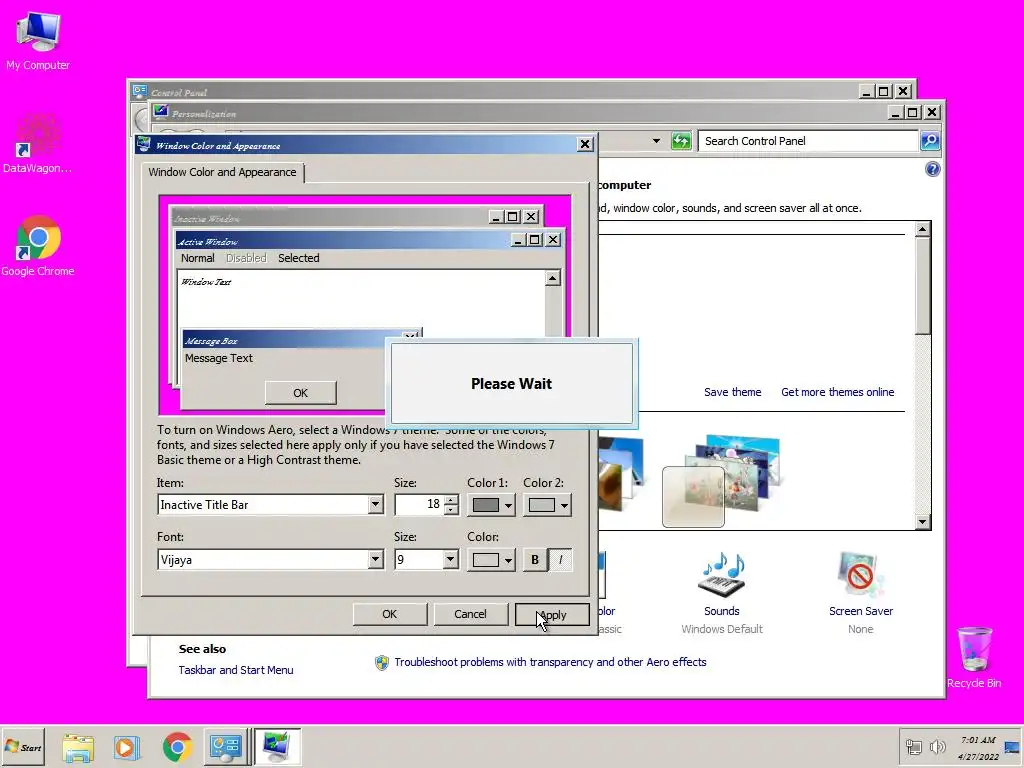Click OK at the dialog bottom

[389, 614]
